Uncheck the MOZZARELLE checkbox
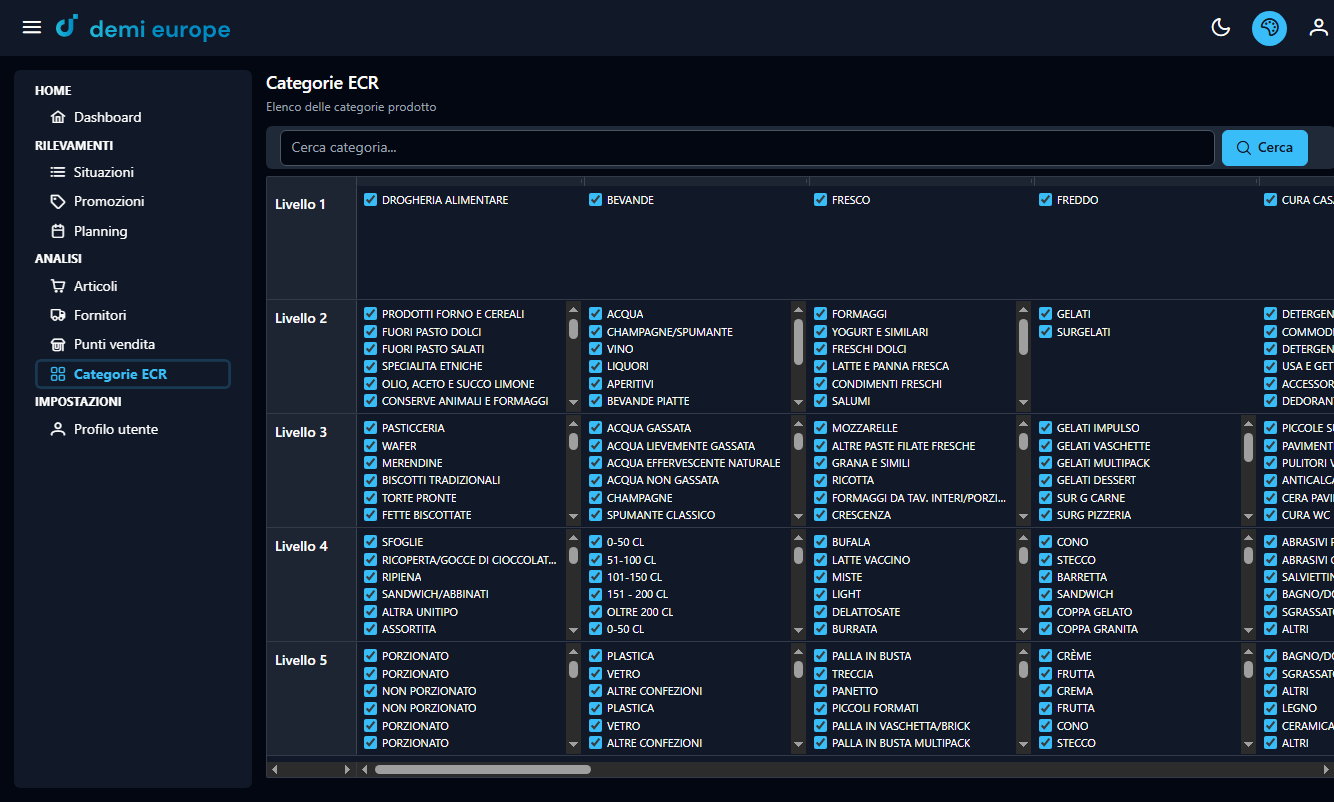The image size is (1334, 802). 821,428
